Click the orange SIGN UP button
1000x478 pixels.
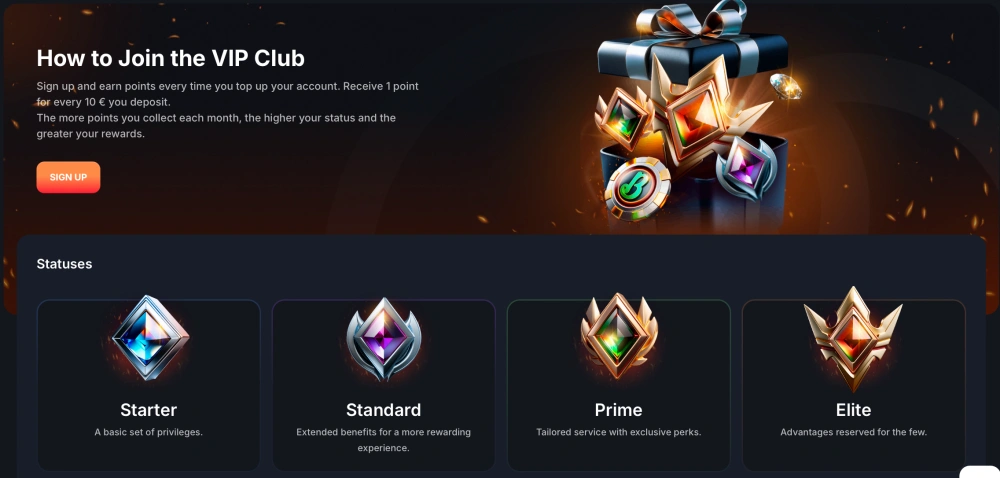[x=68, y=177]
